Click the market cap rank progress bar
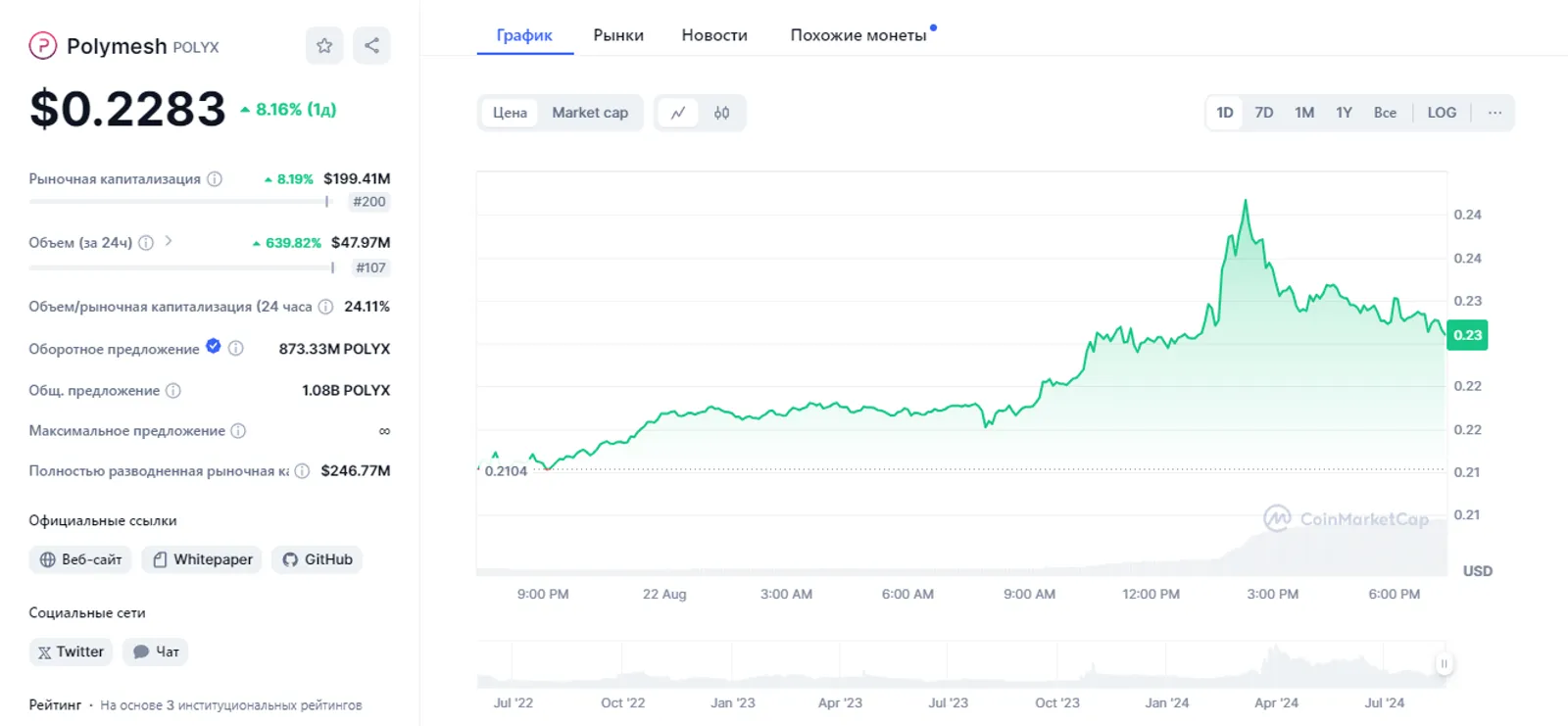This screenshot has width=1568, height=726. coord(180,202)
